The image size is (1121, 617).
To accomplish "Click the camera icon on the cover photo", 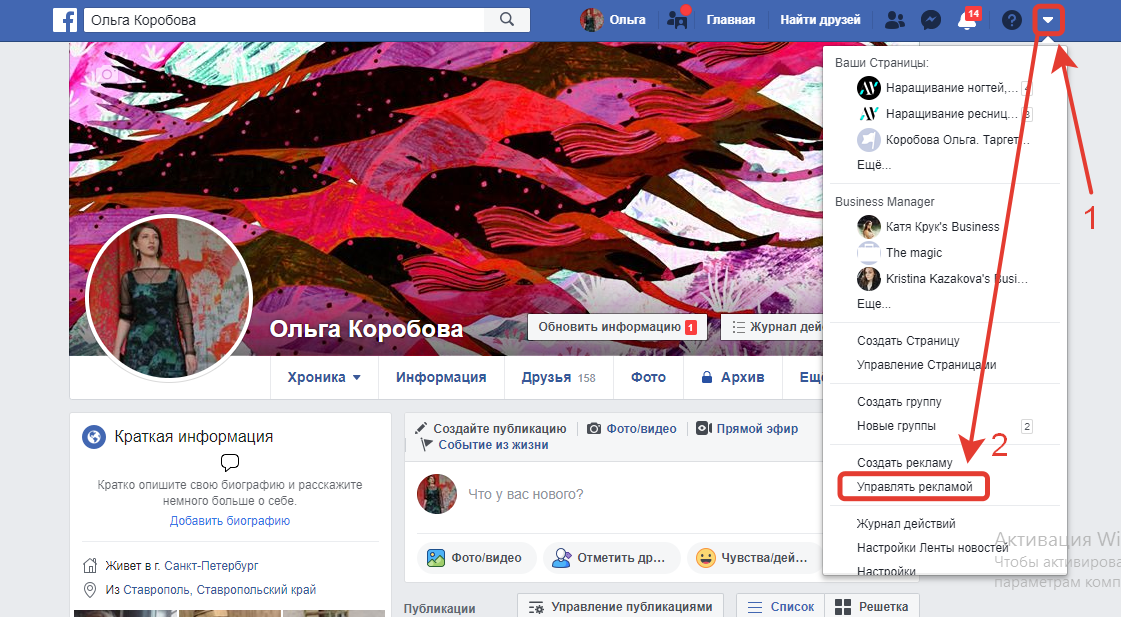I will coord(106,74).
